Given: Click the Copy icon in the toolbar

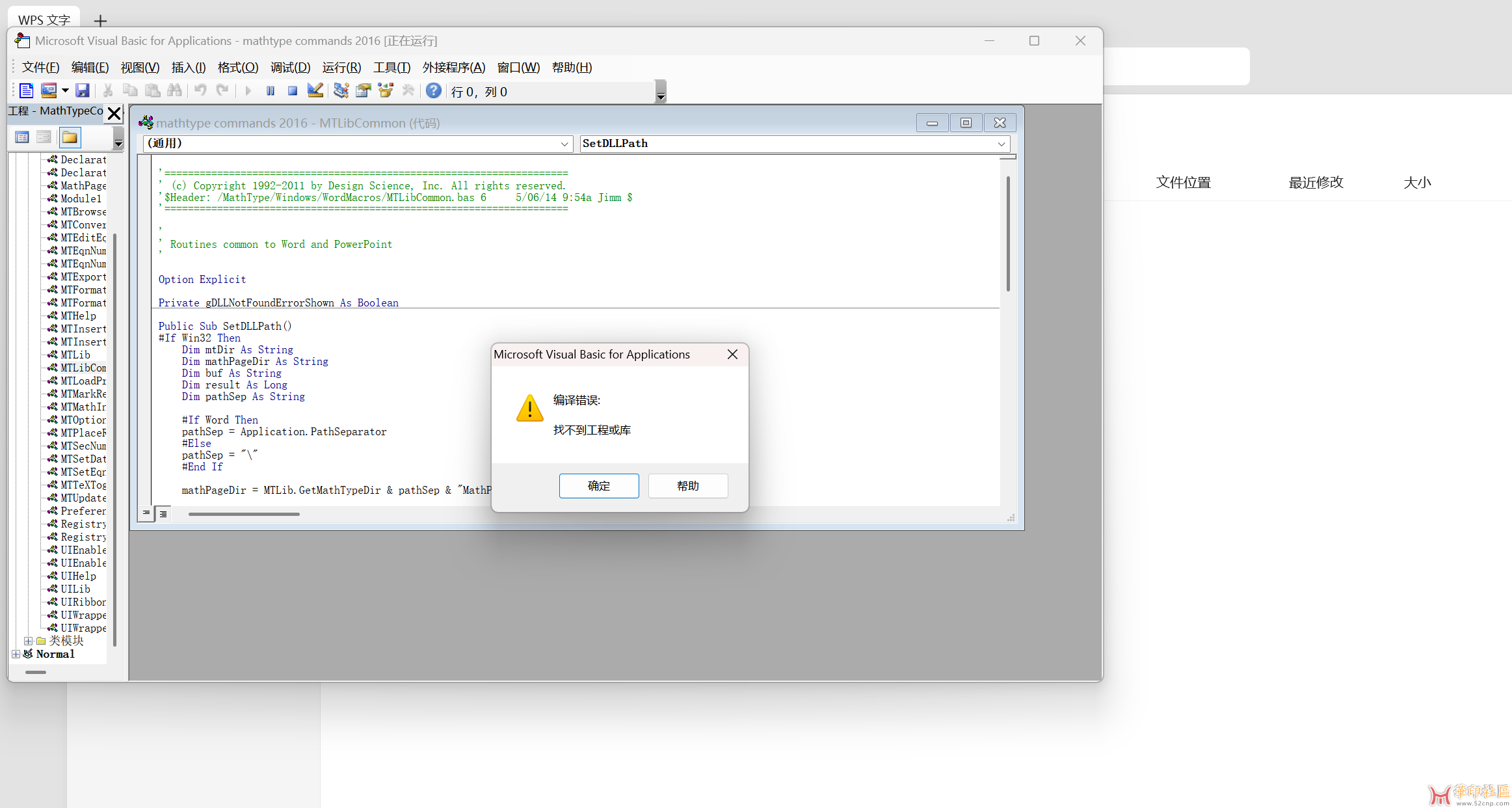Looking at the screenshot, I should 130,91.
